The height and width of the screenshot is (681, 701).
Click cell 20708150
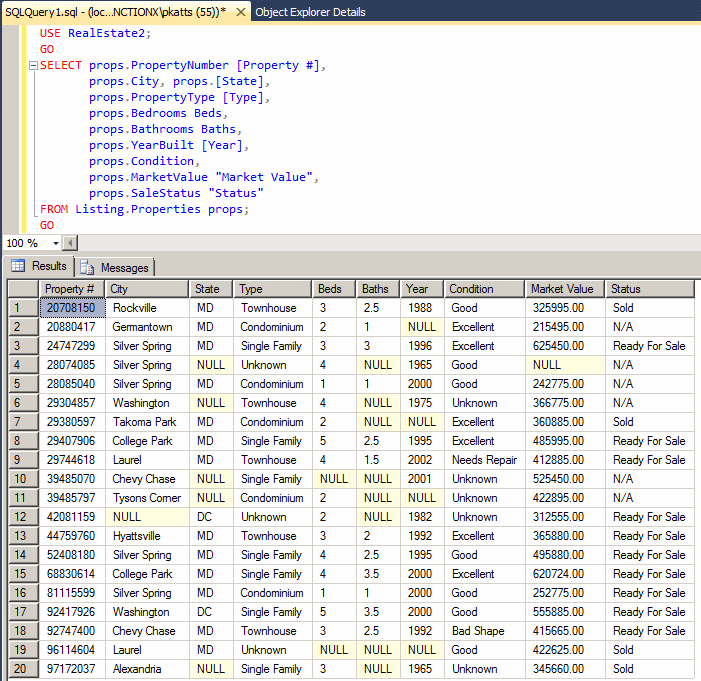(72, 308)
